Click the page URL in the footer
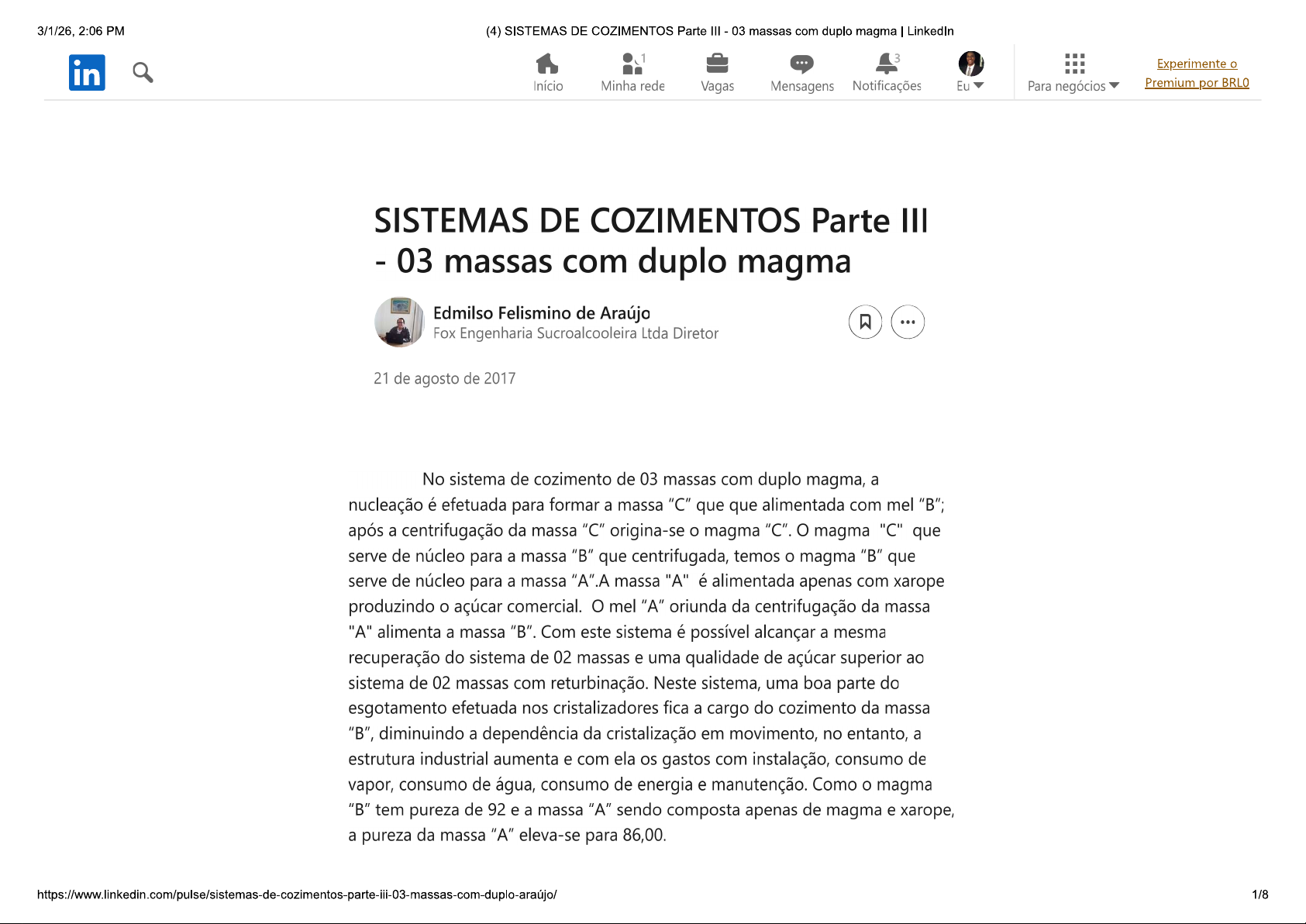The height and width of the screenshot is (924, 1306). pyautogui.click(x=297, y=895)
